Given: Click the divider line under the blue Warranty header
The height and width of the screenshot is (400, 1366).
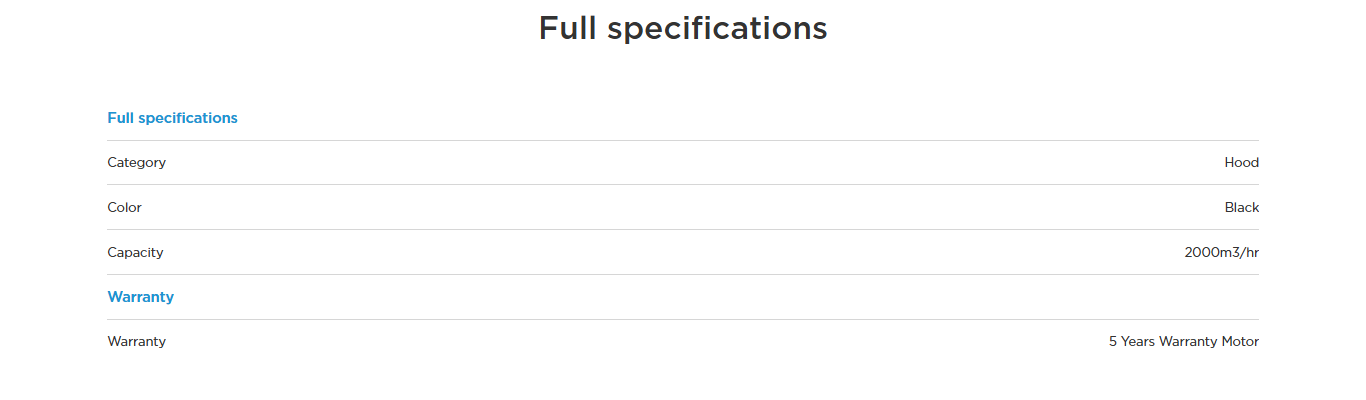Looking at the screenshot, I should [x=683, y=319].
